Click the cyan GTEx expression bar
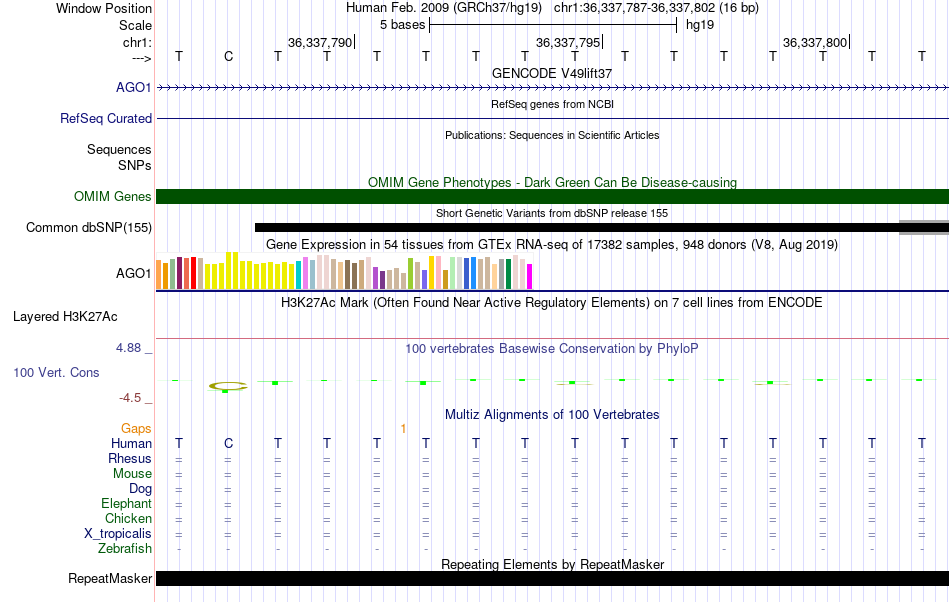Viewport: 950px width, 602px height. click(299, 275)
